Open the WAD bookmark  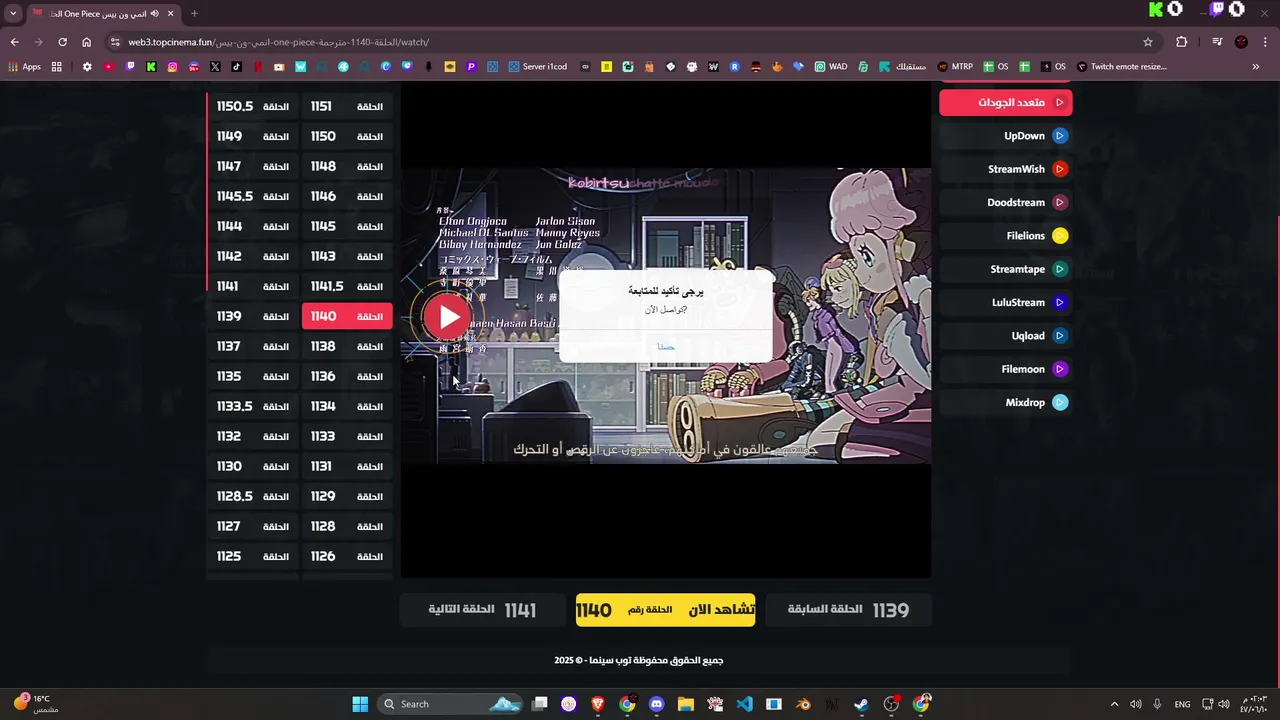coord(831,67)
